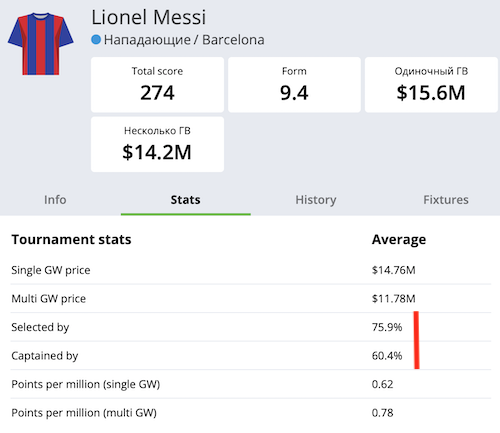Click the Barcelona jersey icon
This screenshot has height=433, width=500.
tap(41, 44)
